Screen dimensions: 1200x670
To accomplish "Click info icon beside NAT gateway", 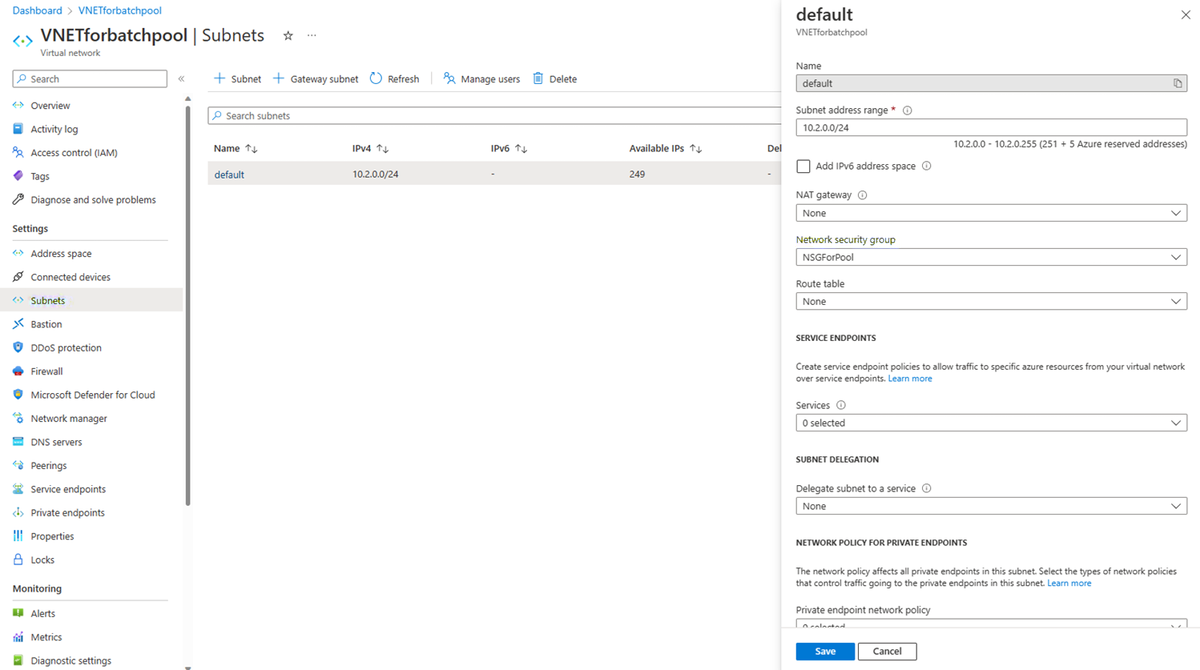I will coord(862,195).
